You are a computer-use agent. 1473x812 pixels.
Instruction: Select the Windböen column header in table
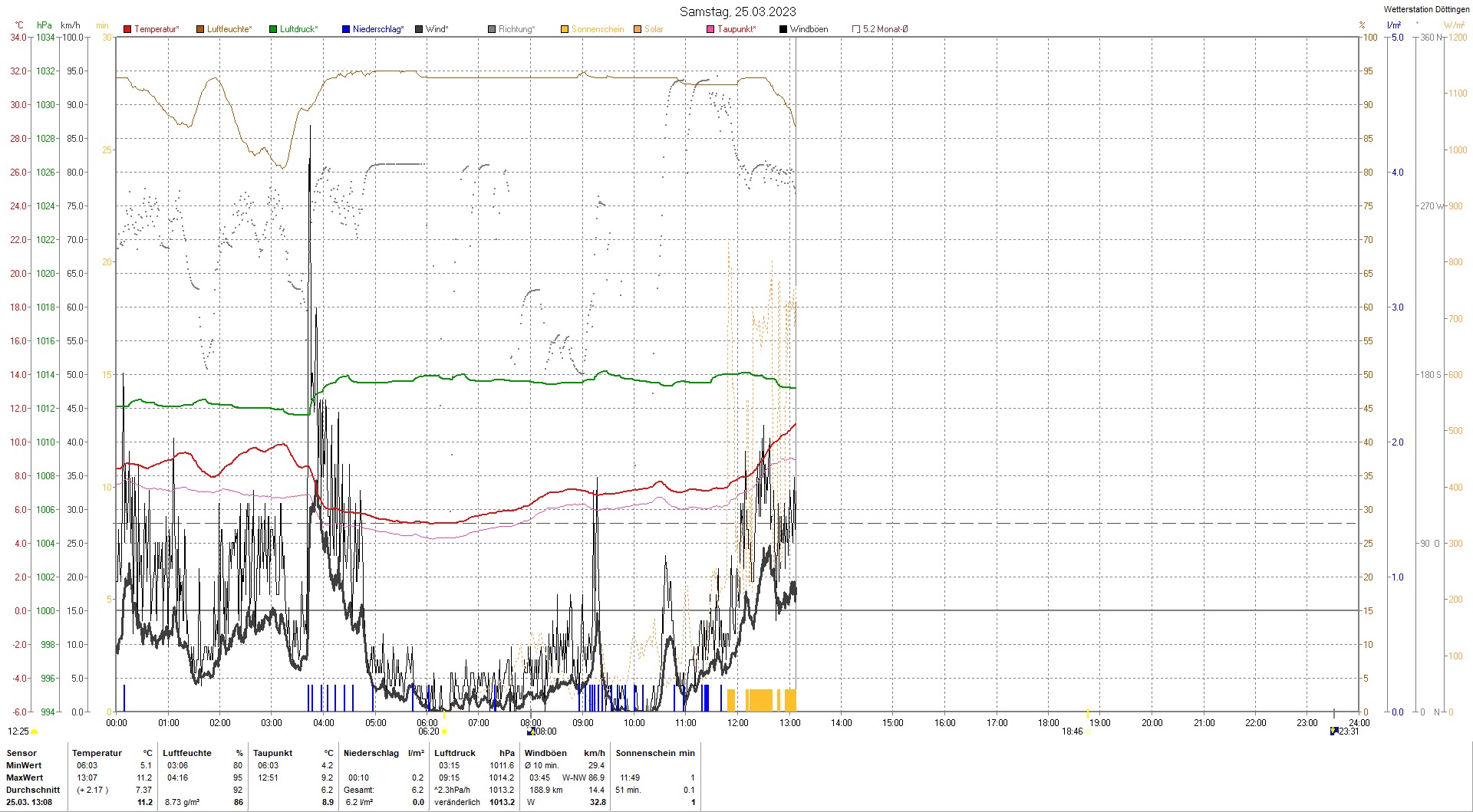click(x=545, y=753)
